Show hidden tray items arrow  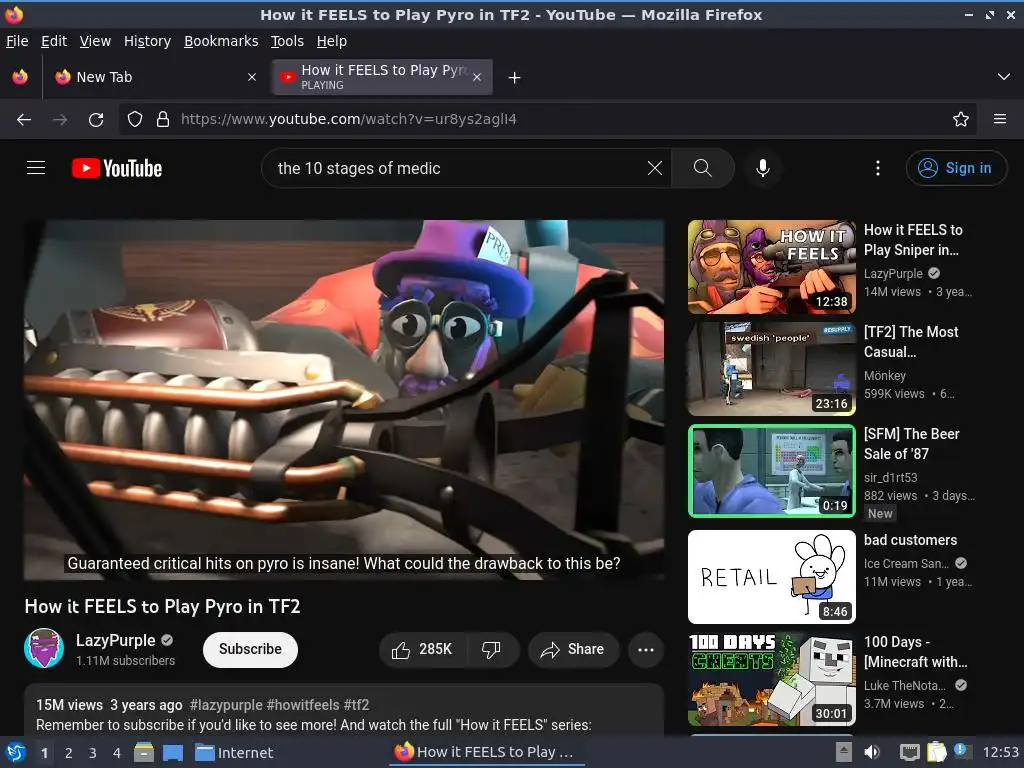tap(844, 752)
